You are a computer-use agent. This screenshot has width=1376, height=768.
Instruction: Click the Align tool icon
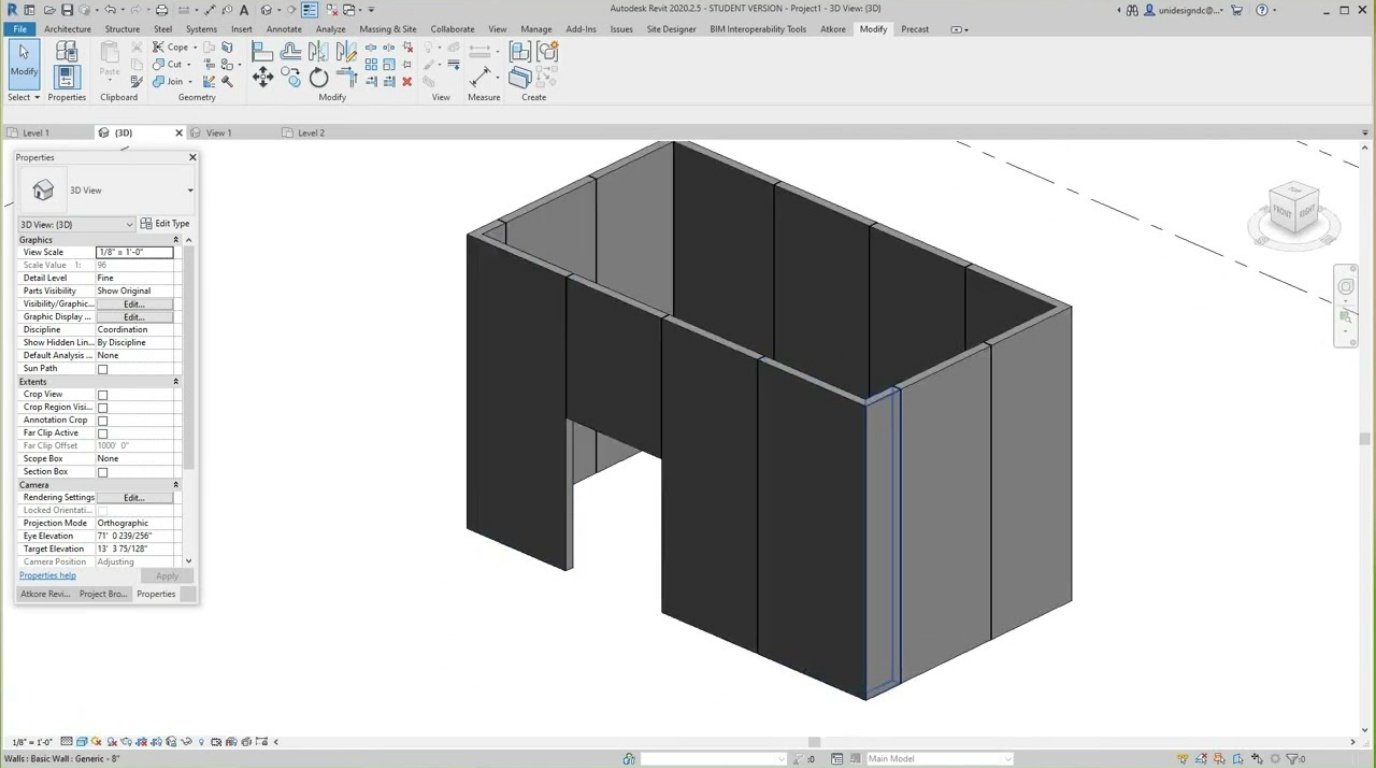tap(263, 51)
